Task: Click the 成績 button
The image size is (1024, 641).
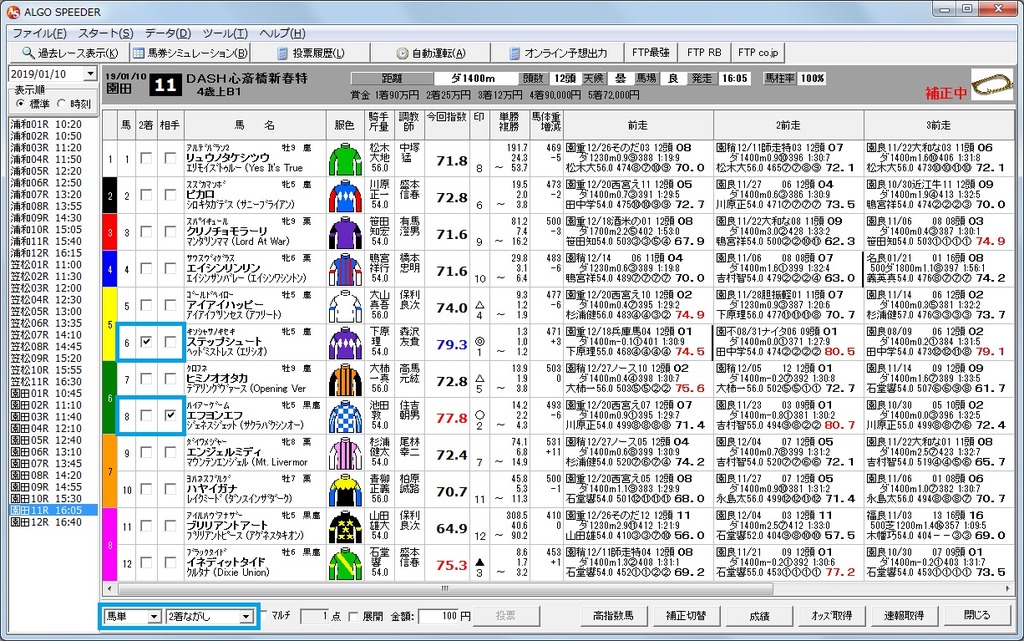Action: 759,616
